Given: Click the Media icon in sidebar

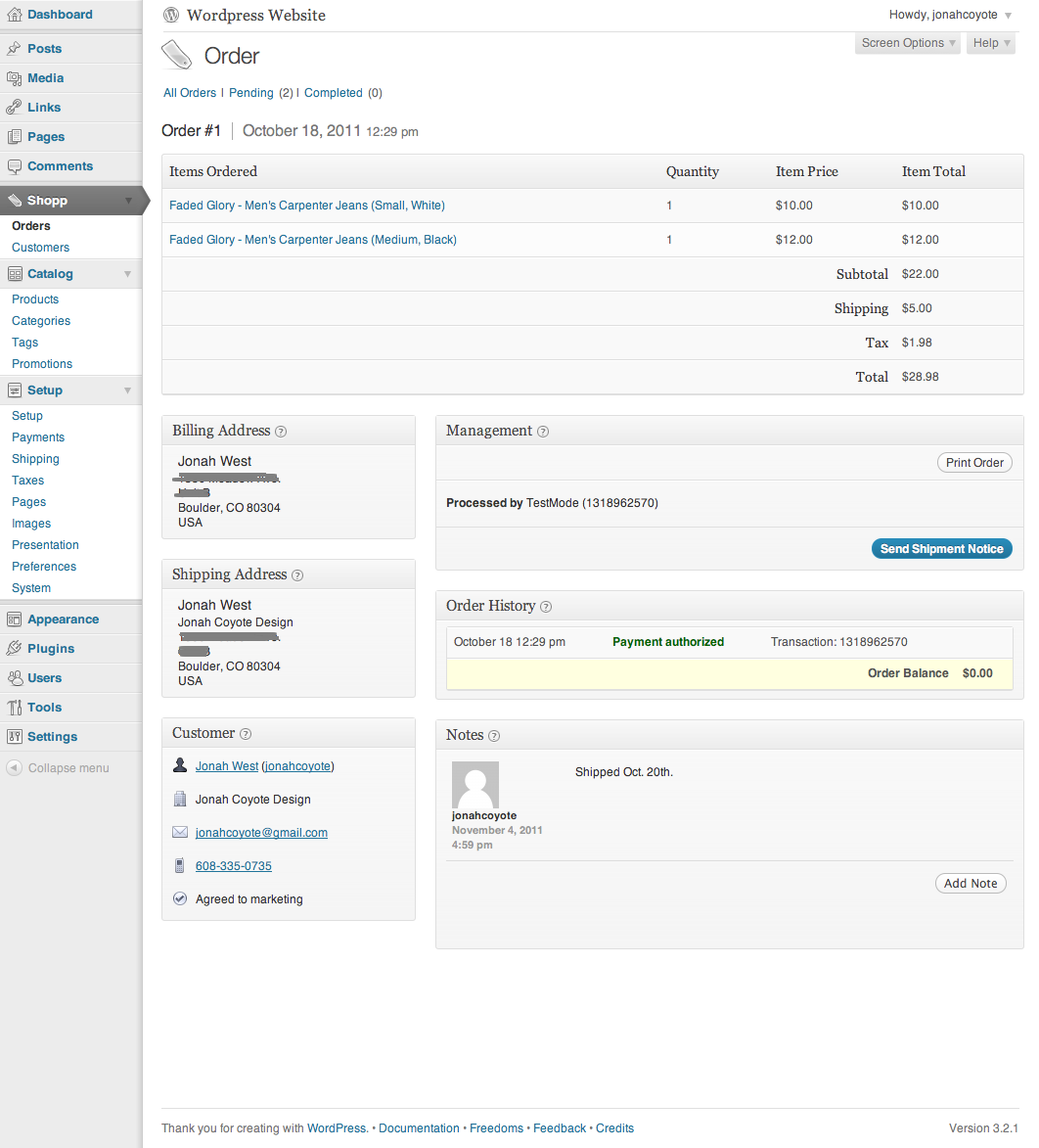Looking at the screenshot, I should coord(14,78).
